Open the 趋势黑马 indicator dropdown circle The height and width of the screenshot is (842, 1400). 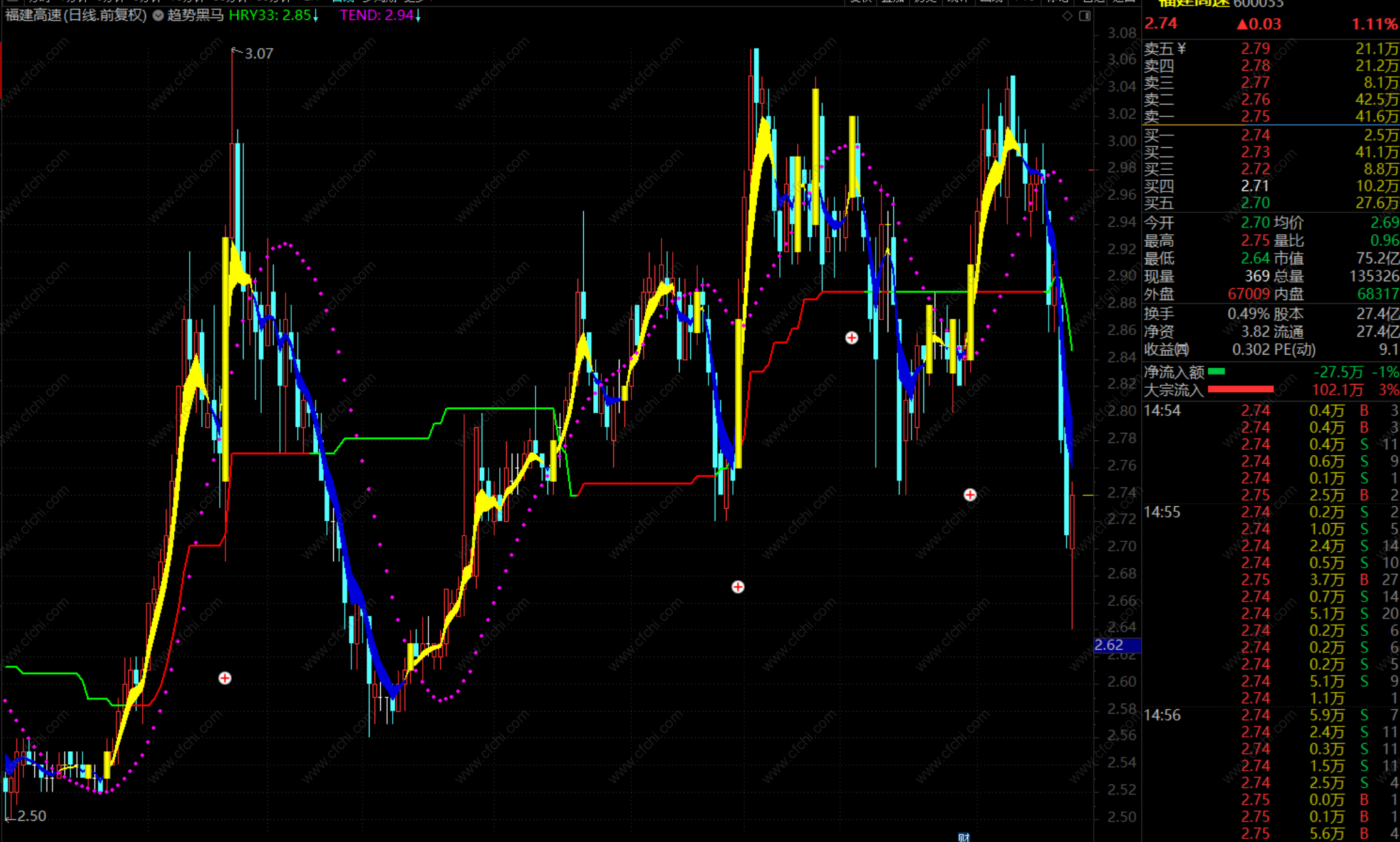pyautogui.click(x=158, y=16)
